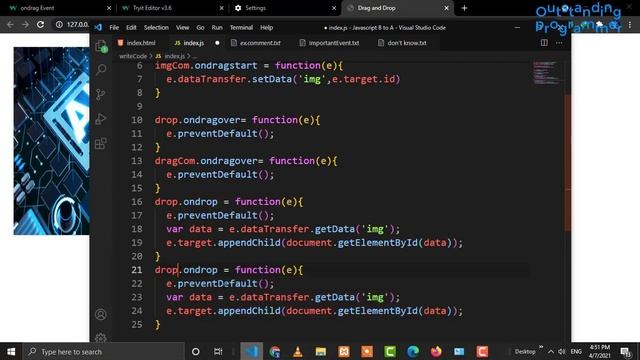The width and height of the screenshot is (640, 360).
Task: Open Task View on the taskbar
Action: tap(218, 351)
